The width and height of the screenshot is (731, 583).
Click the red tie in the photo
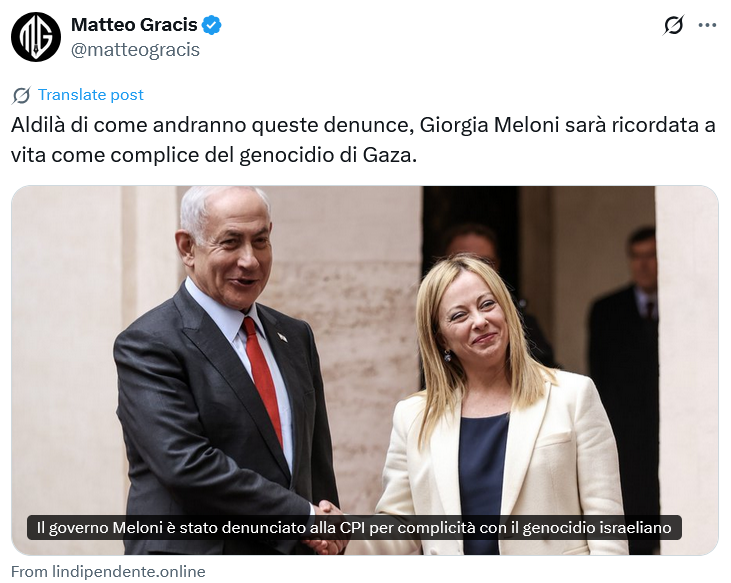coord(262,377)
